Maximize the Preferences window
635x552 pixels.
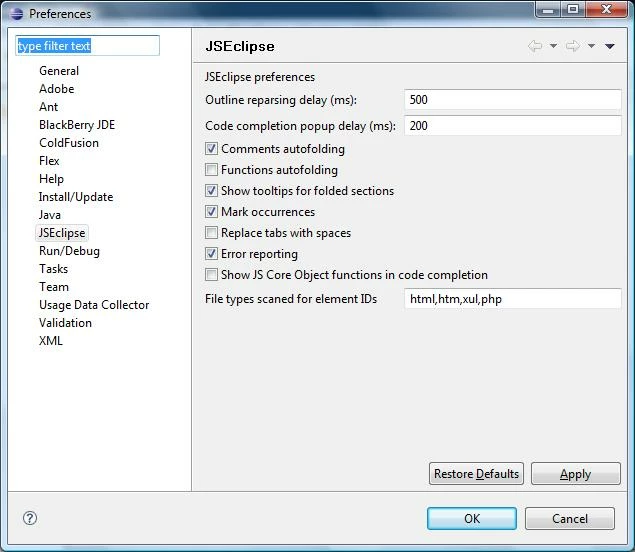[x=573, y=9]
